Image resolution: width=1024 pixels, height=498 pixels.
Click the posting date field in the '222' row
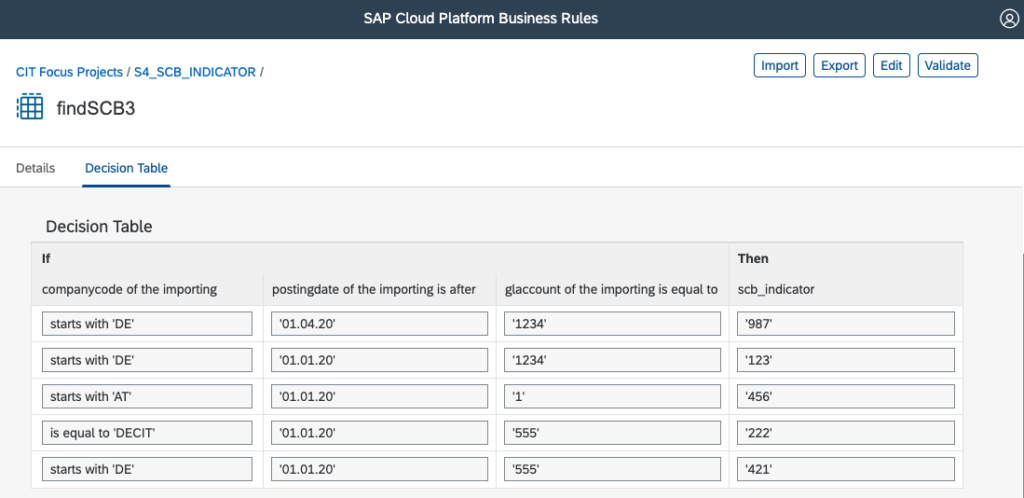[379, 433]
